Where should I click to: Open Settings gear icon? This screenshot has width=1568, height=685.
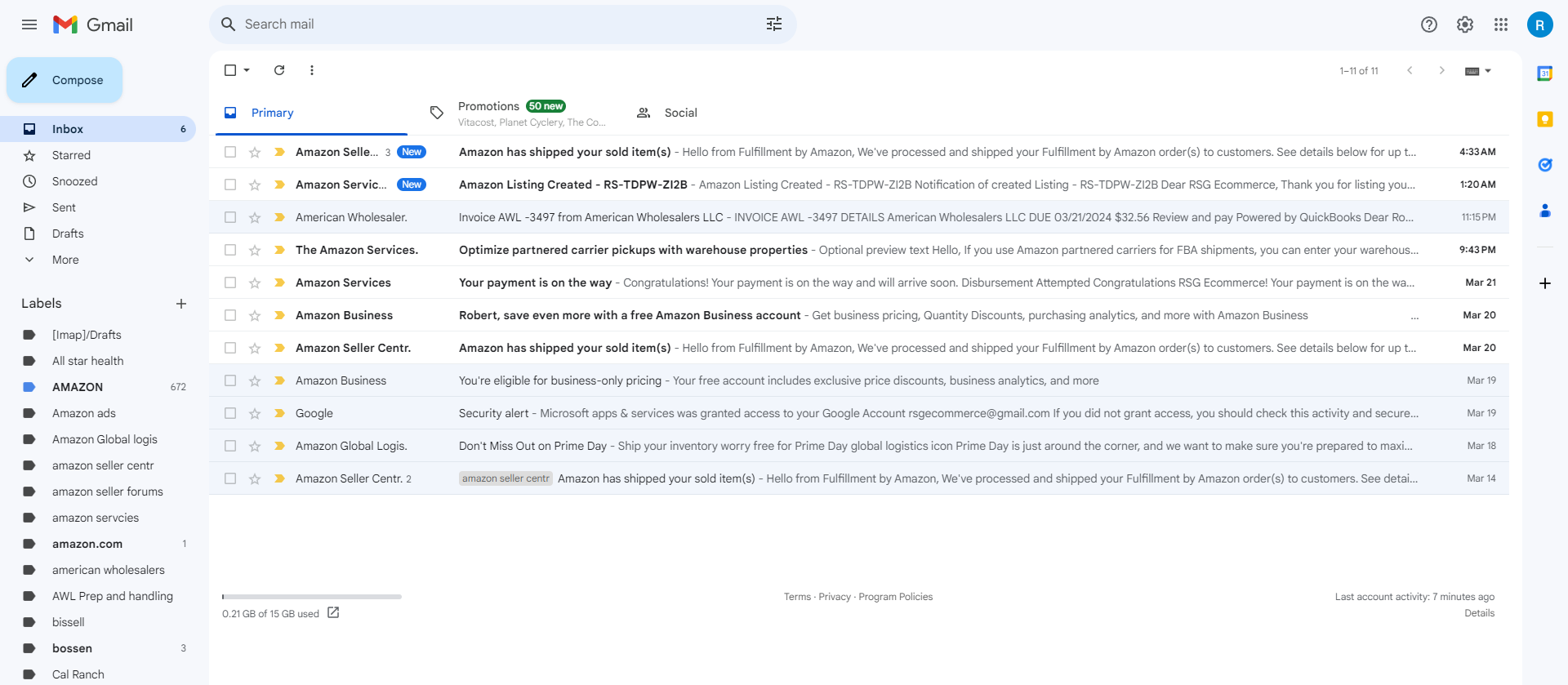1465,24
